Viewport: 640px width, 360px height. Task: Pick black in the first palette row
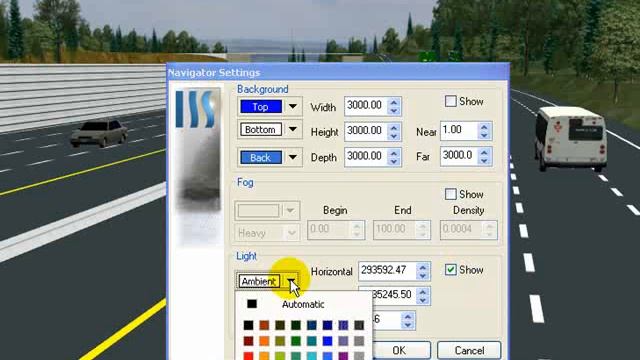(x=248, y=325)
